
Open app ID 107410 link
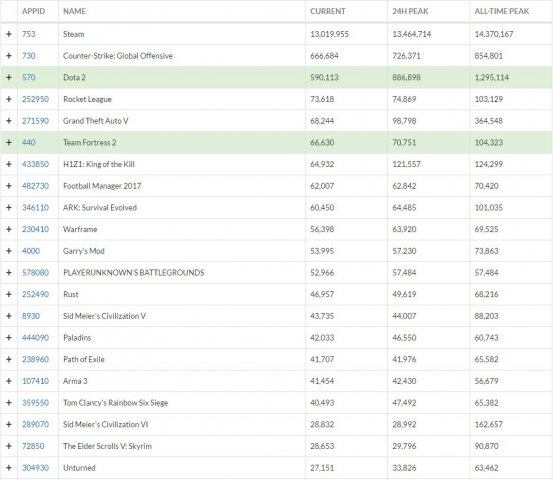coord(35,381)
